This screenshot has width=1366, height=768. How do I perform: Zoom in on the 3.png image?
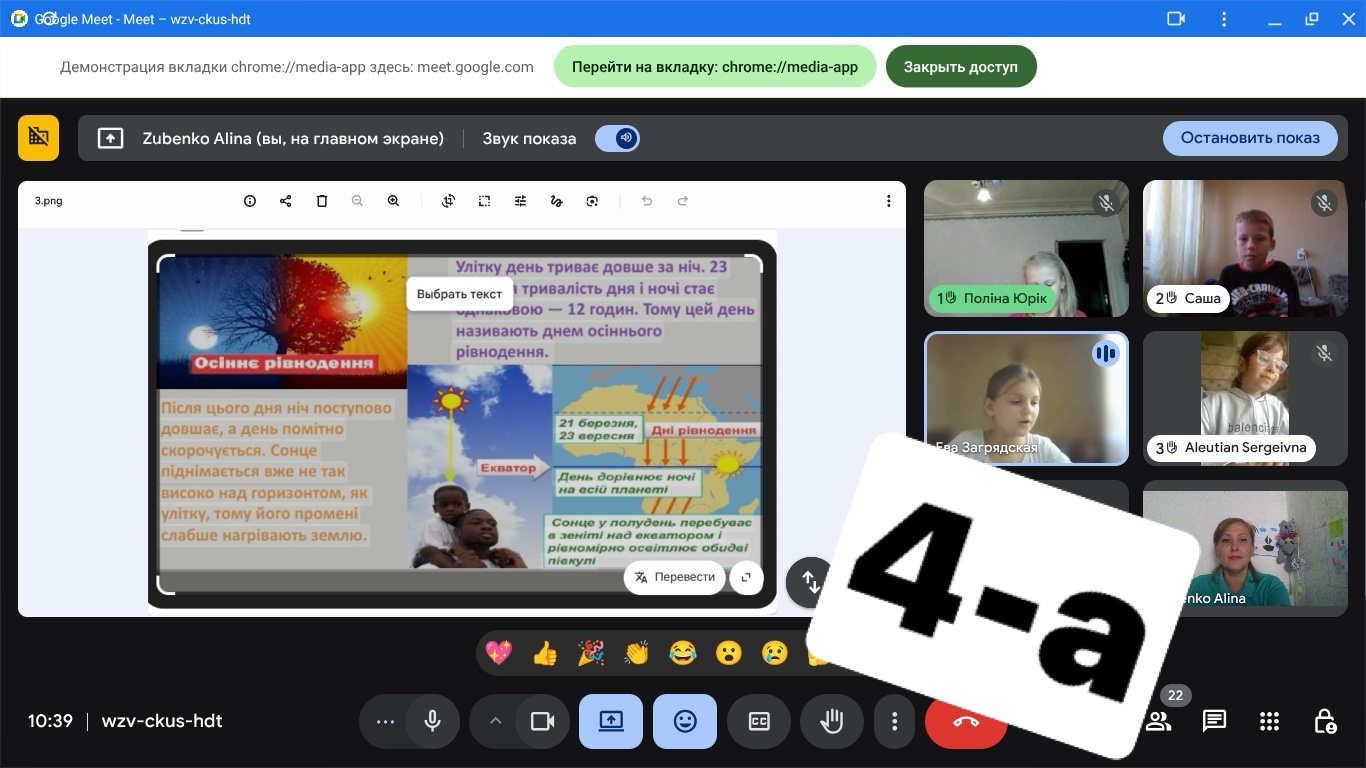394,201
